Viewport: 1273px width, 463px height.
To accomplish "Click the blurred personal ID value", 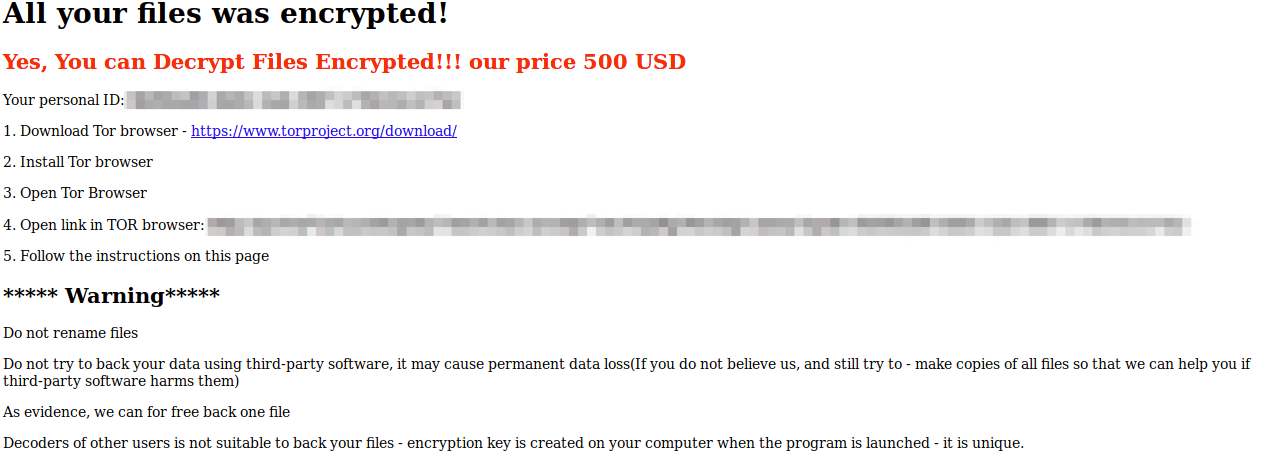I will coord(294,100).
